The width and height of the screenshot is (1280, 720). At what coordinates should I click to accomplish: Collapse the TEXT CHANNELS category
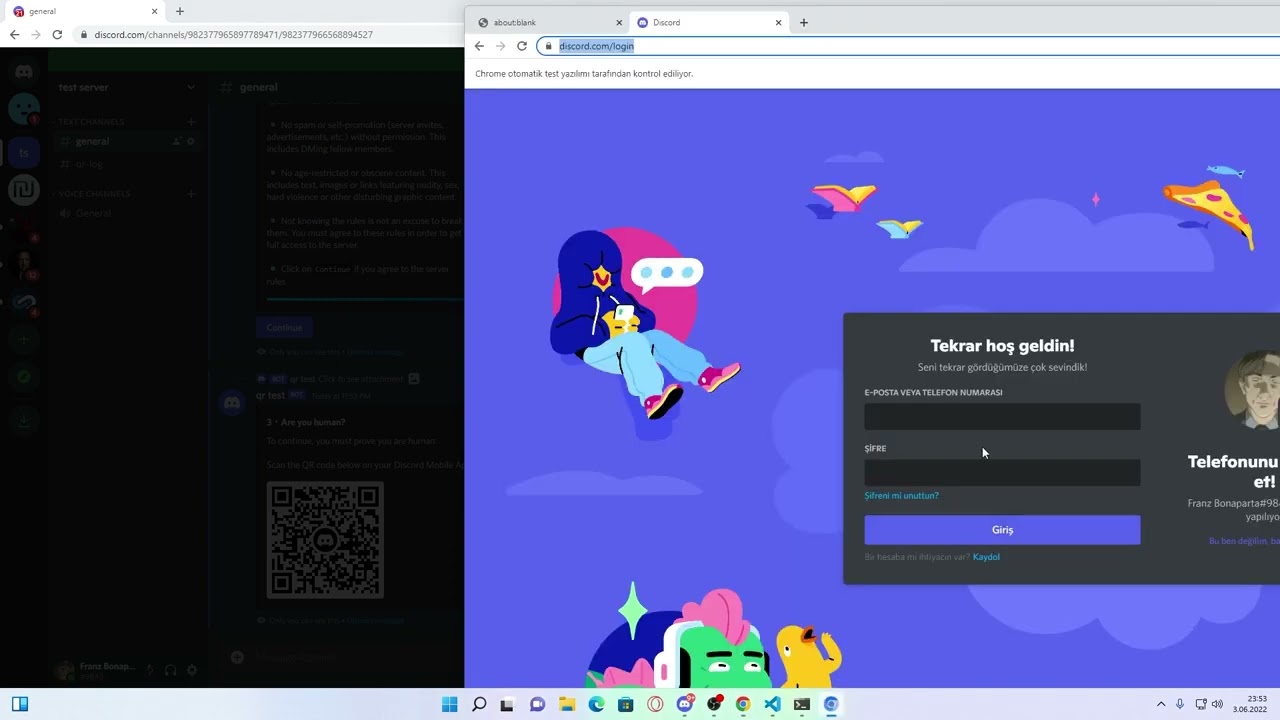pos(91,122)
